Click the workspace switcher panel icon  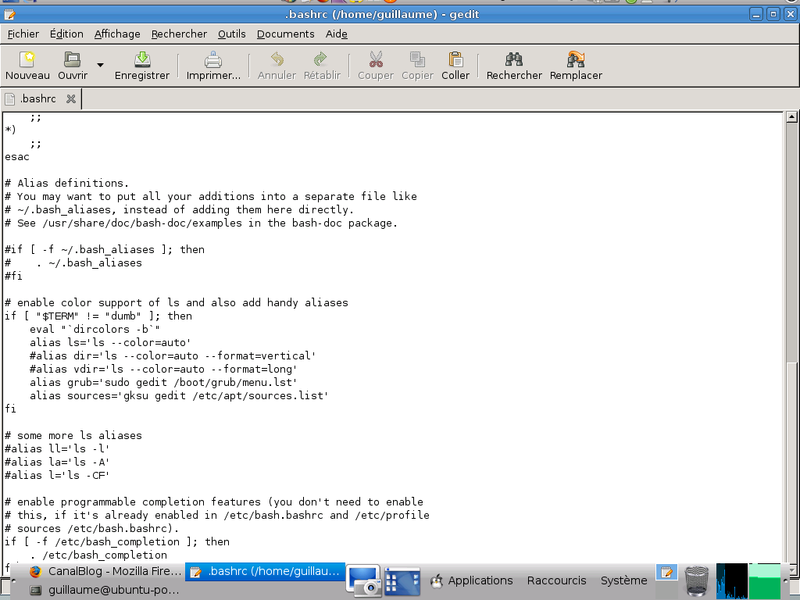click(402, 581)
